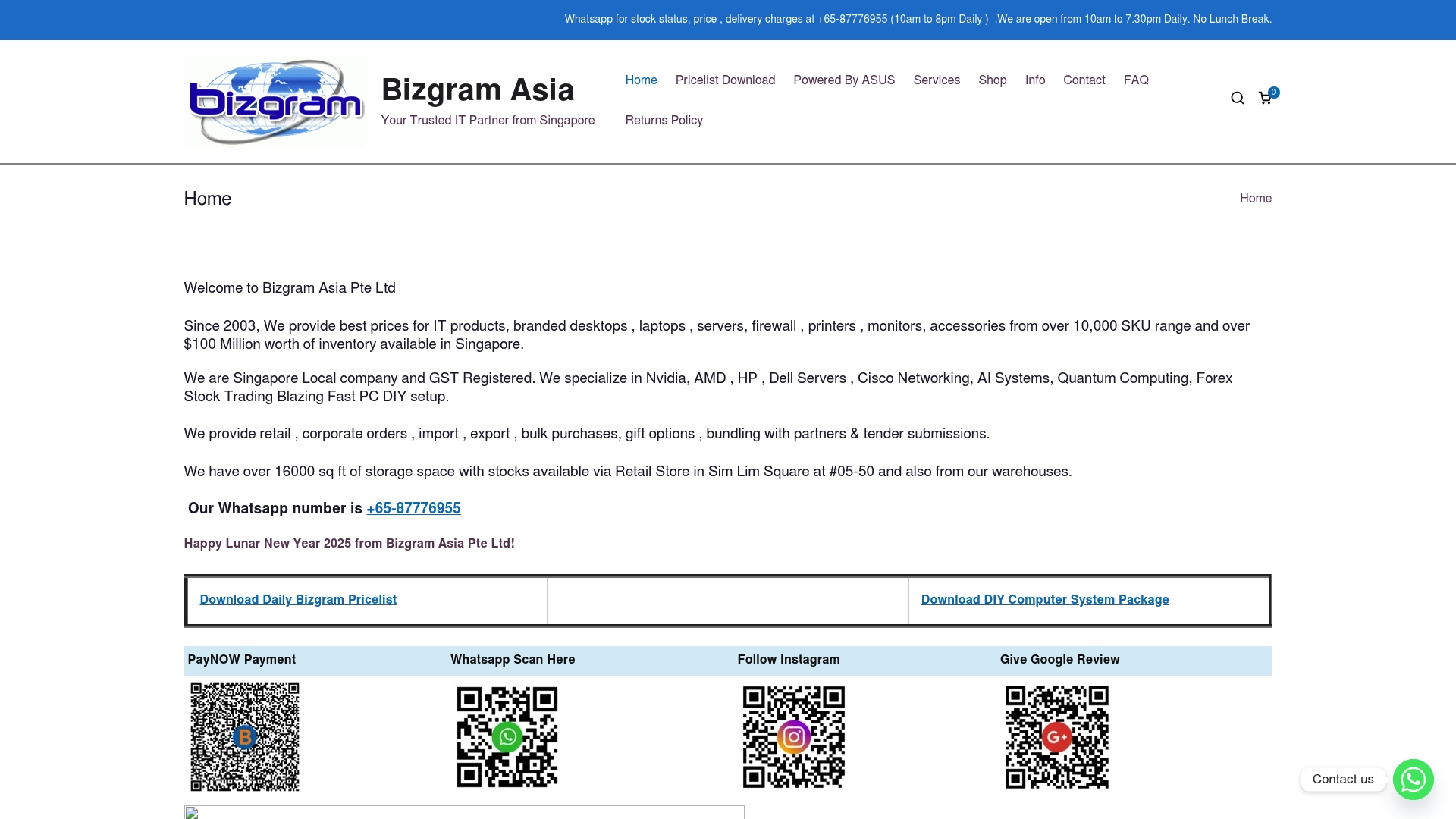
Task: Click the Bizgram Asia site title
Action: click(x=478, y=89)
